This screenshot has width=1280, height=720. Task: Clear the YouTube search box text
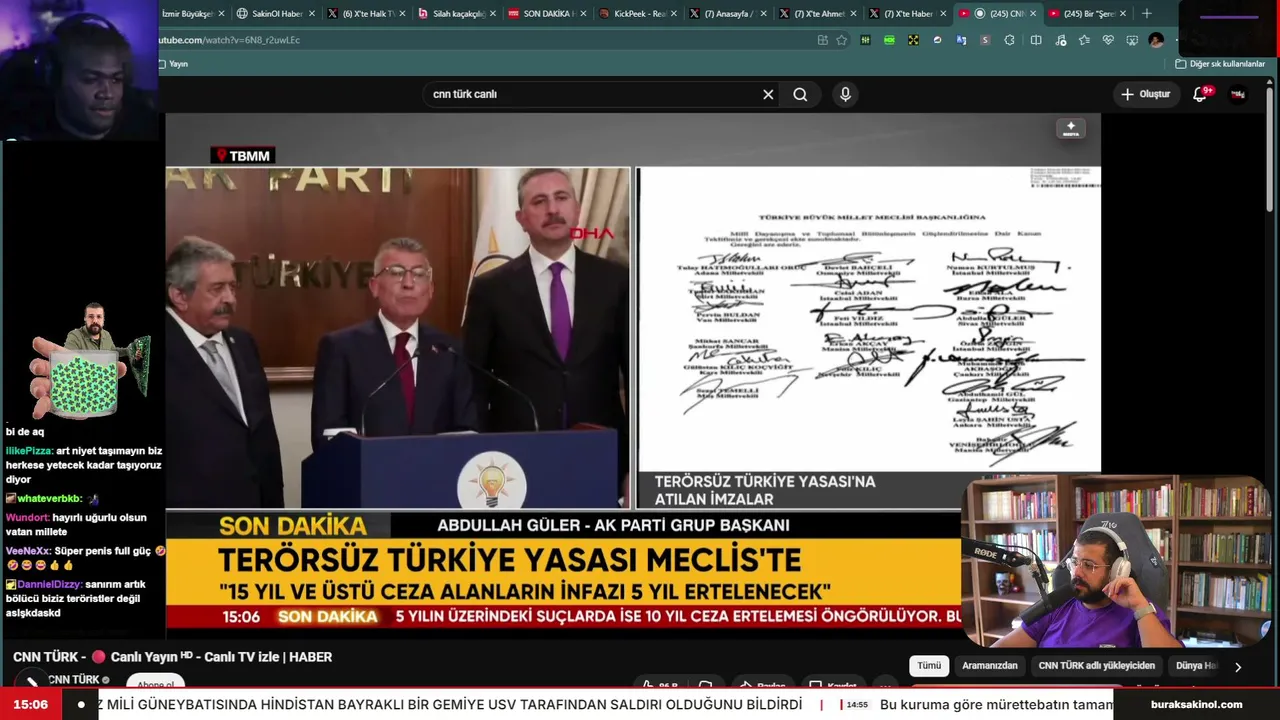(x=768, y=94)
